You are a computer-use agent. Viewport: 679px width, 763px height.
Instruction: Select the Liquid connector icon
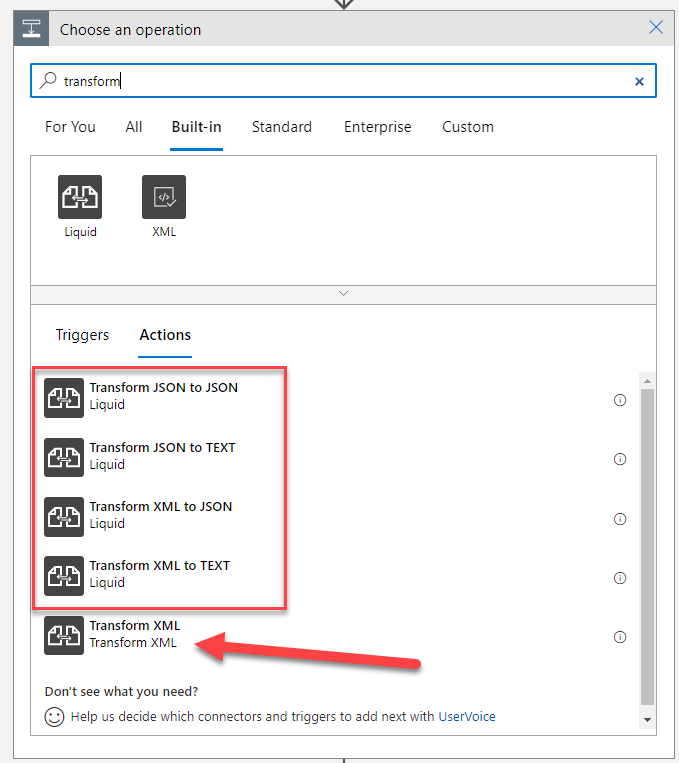point(80,197)
